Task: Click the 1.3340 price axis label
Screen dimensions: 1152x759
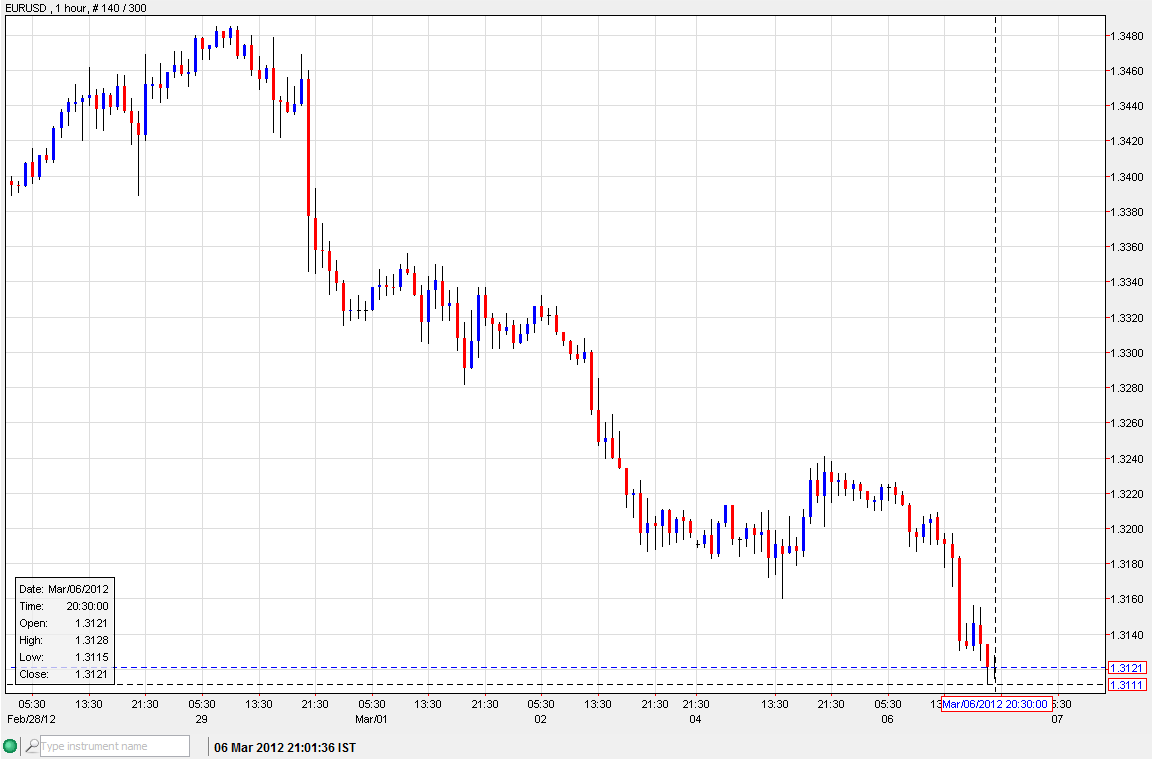Action: click(1127, 282)
